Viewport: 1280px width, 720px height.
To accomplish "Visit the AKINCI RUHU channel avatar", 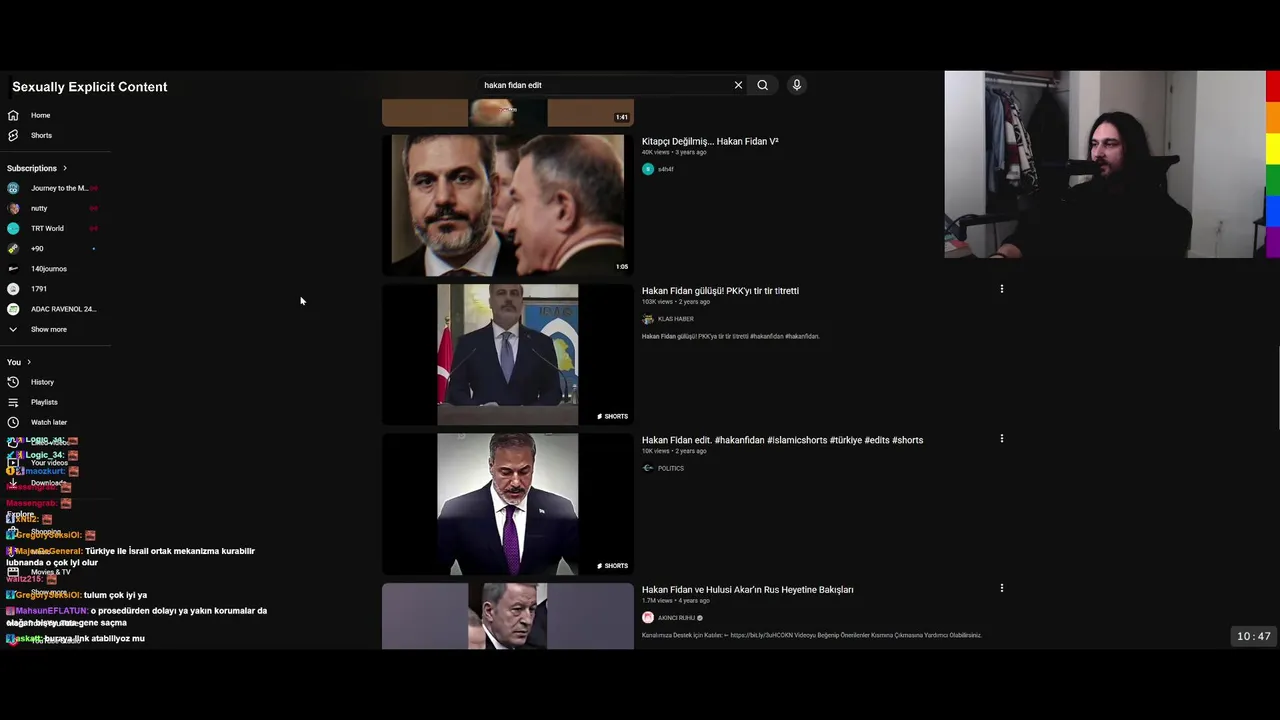I will coord(648,618).
